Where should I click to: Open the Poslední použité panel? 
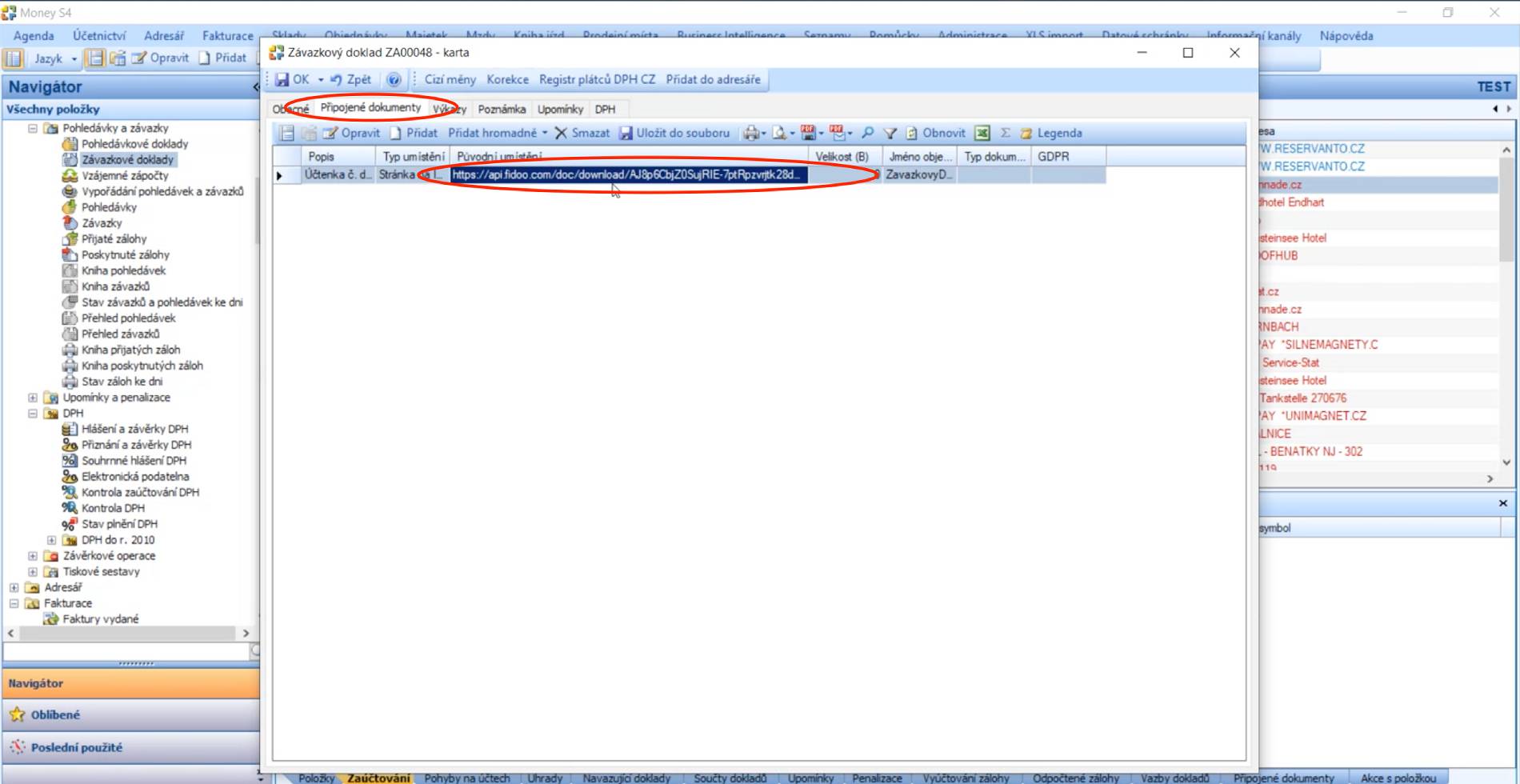(x=130, y=747)
